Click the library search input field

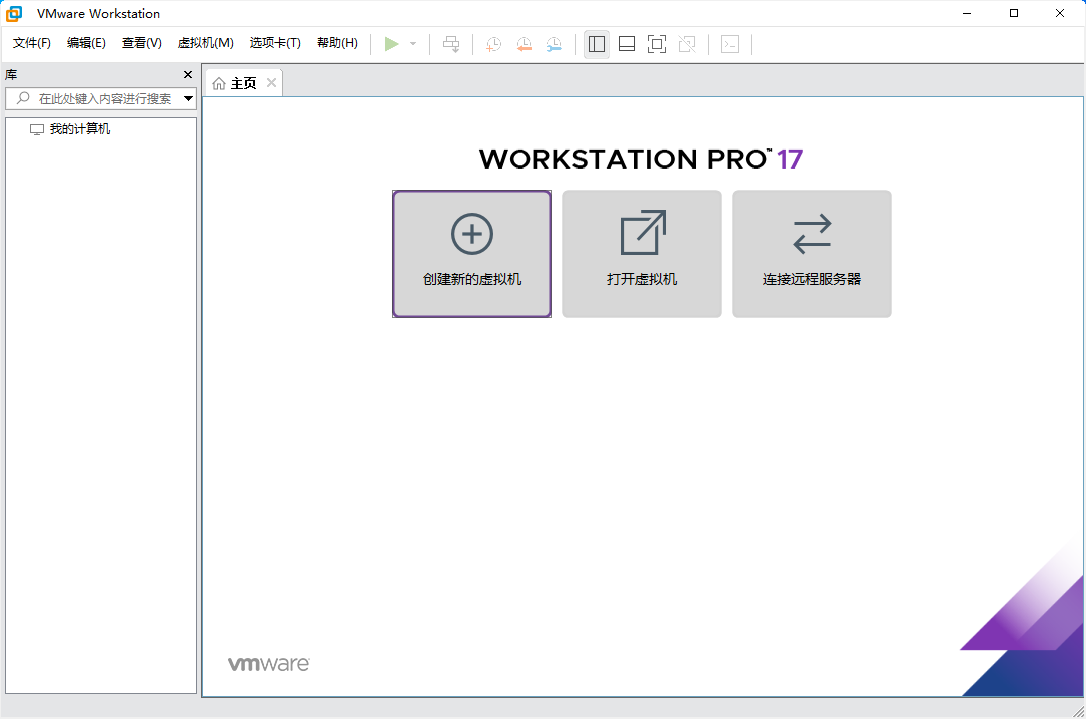coord(100,98)
